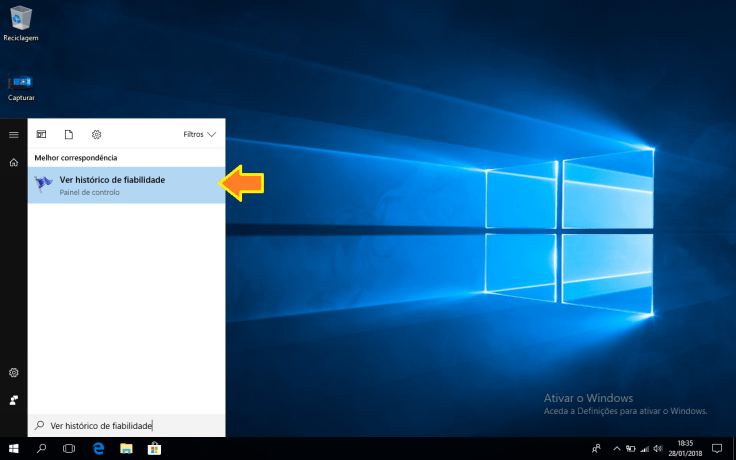Launch Microsoft Store from the taskbar
This screenshot has width=736, height=460.
pyautogui.click(x=155, y=449)
